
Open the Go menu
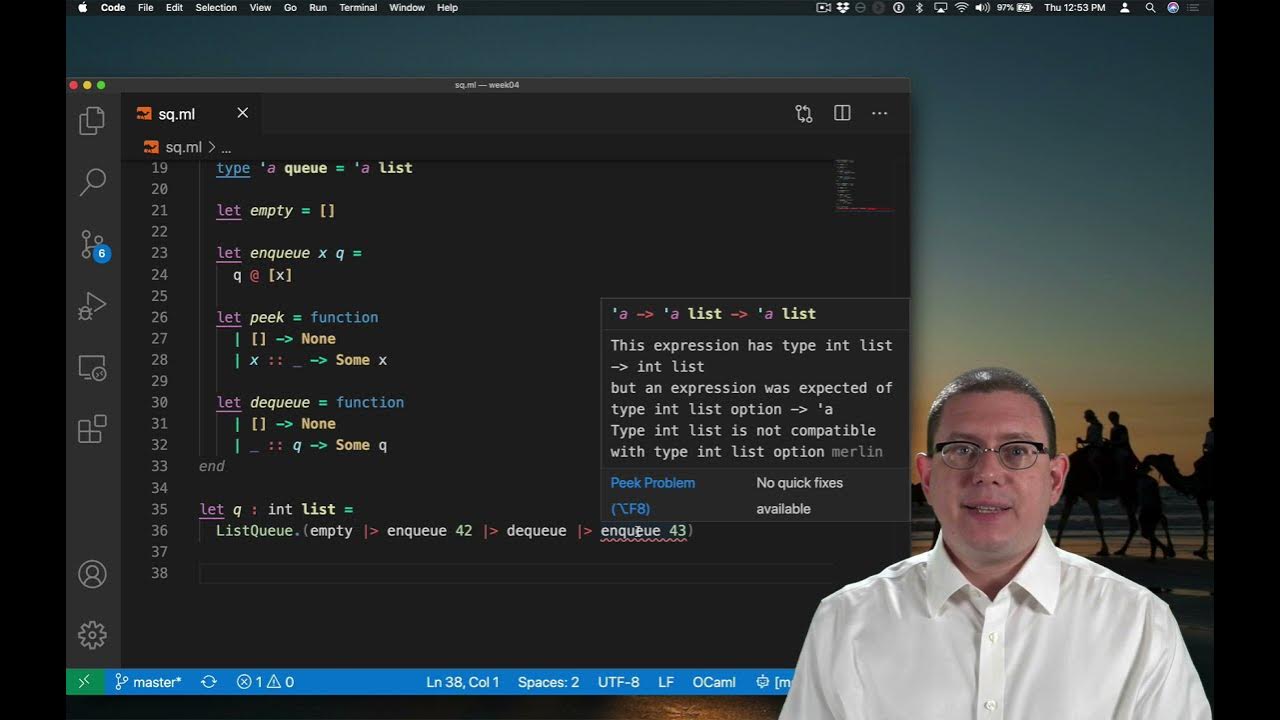point(290,7)
